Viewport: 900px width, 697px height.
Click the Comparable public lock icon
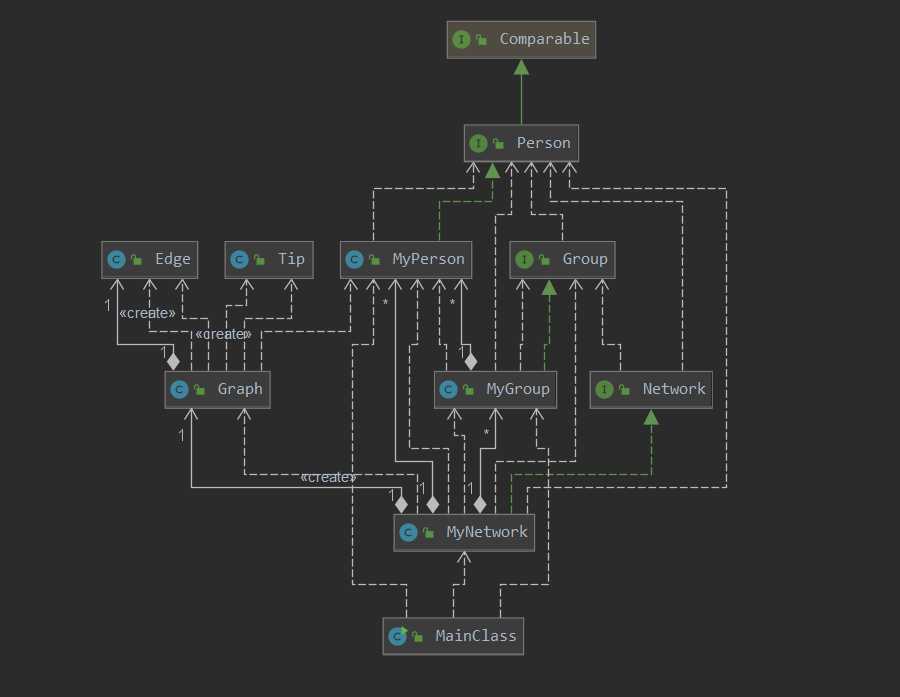coord(482,40)
